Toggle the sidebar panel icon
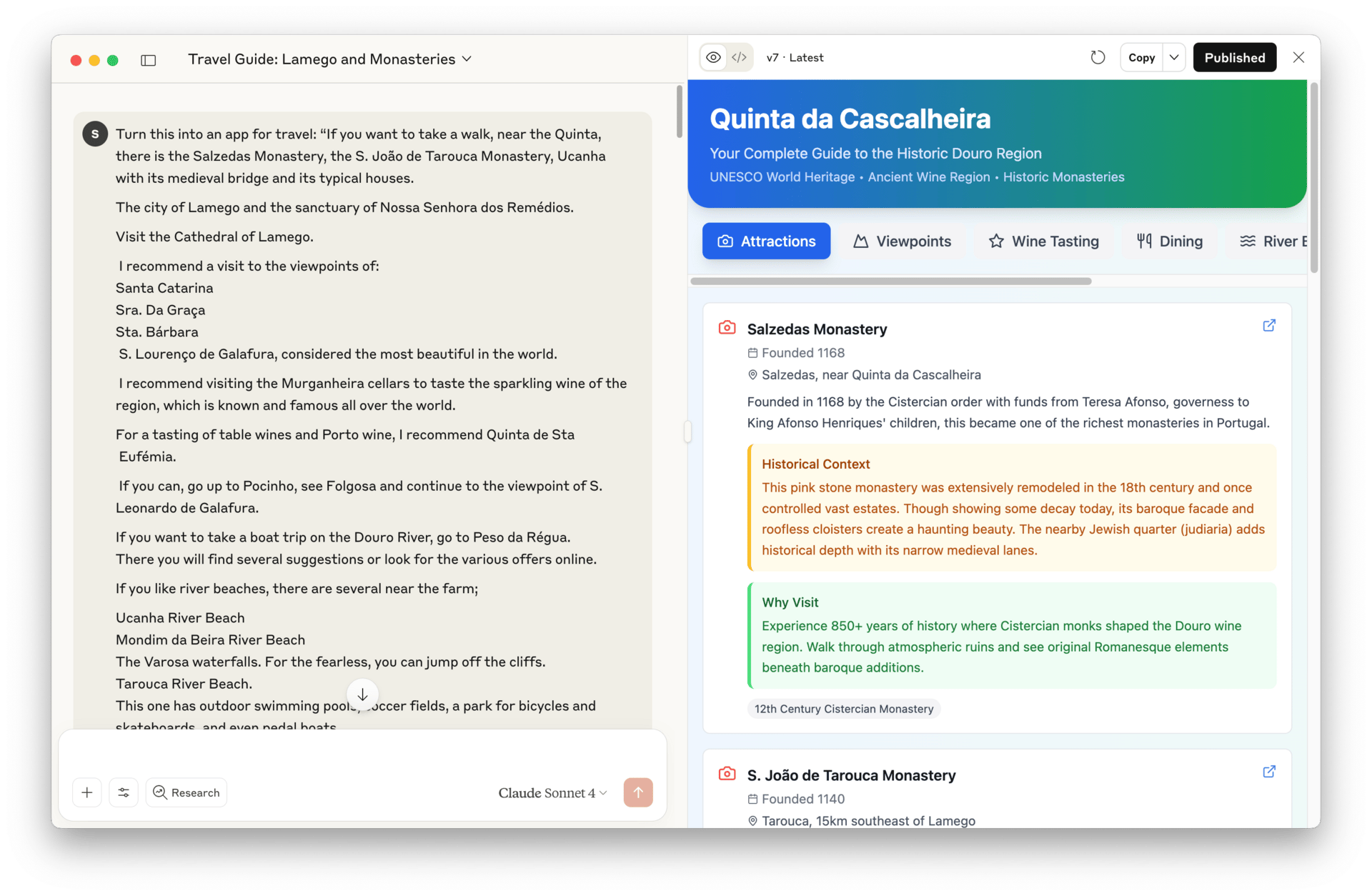Screen dimensions: 1372x896 click(149, 60)
